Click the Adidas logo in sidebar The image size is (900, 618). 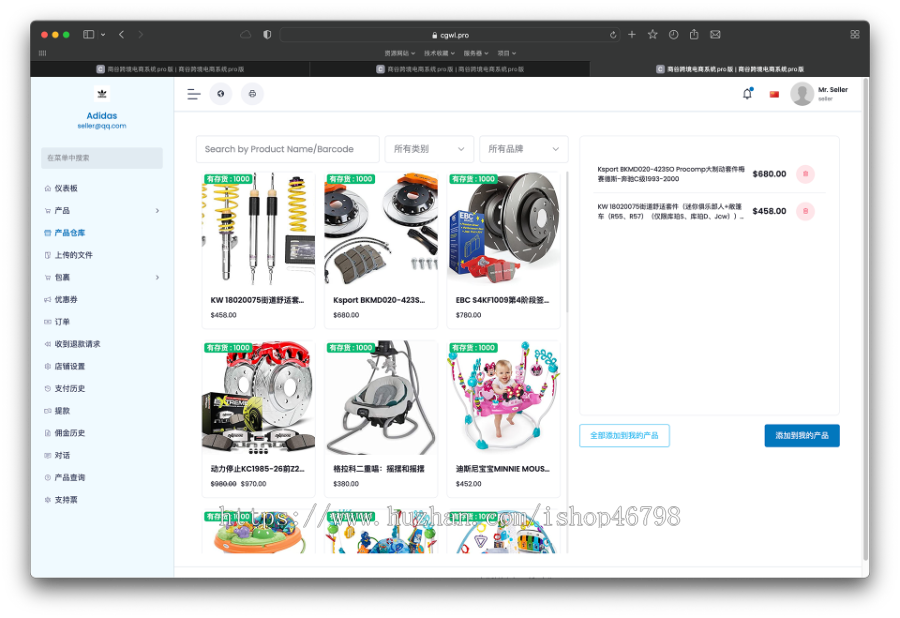point(101,94)
